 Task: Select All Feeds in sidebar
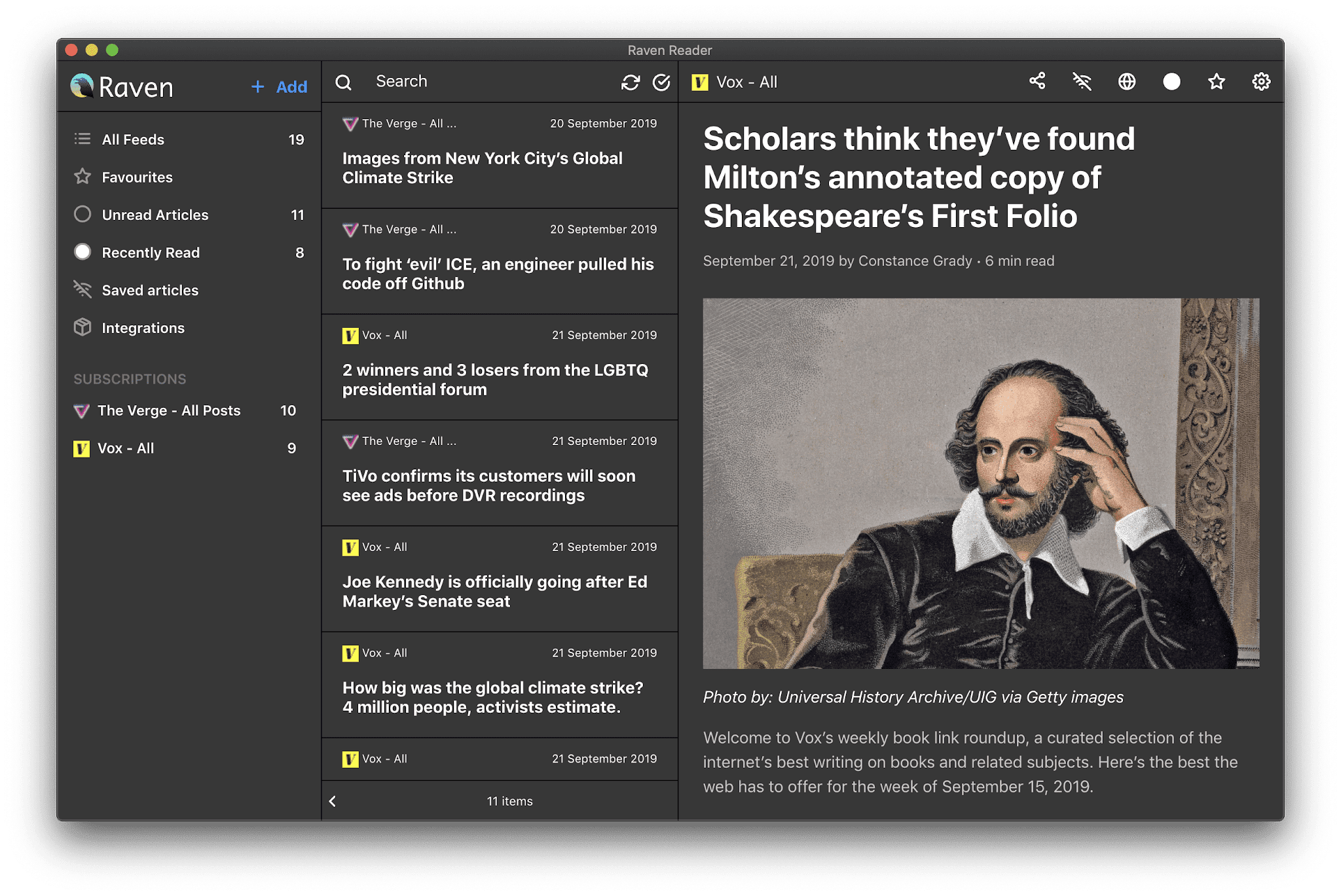133,139
